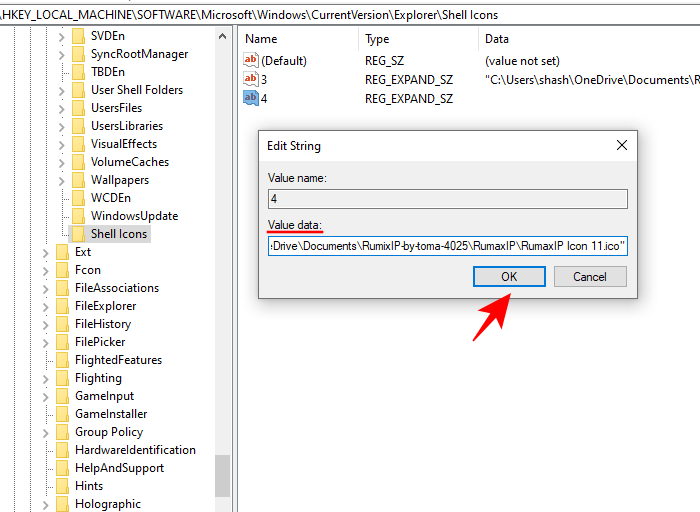Click the (Default) value icon
Image resolution: width=700 pixels, height=512 pixels.
(x=251, y=61)
